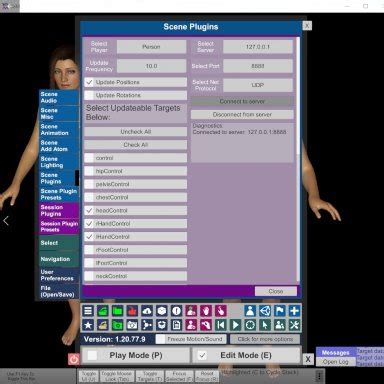Toggle the Freeze Motion/Sound checkbox

[161, 339]
